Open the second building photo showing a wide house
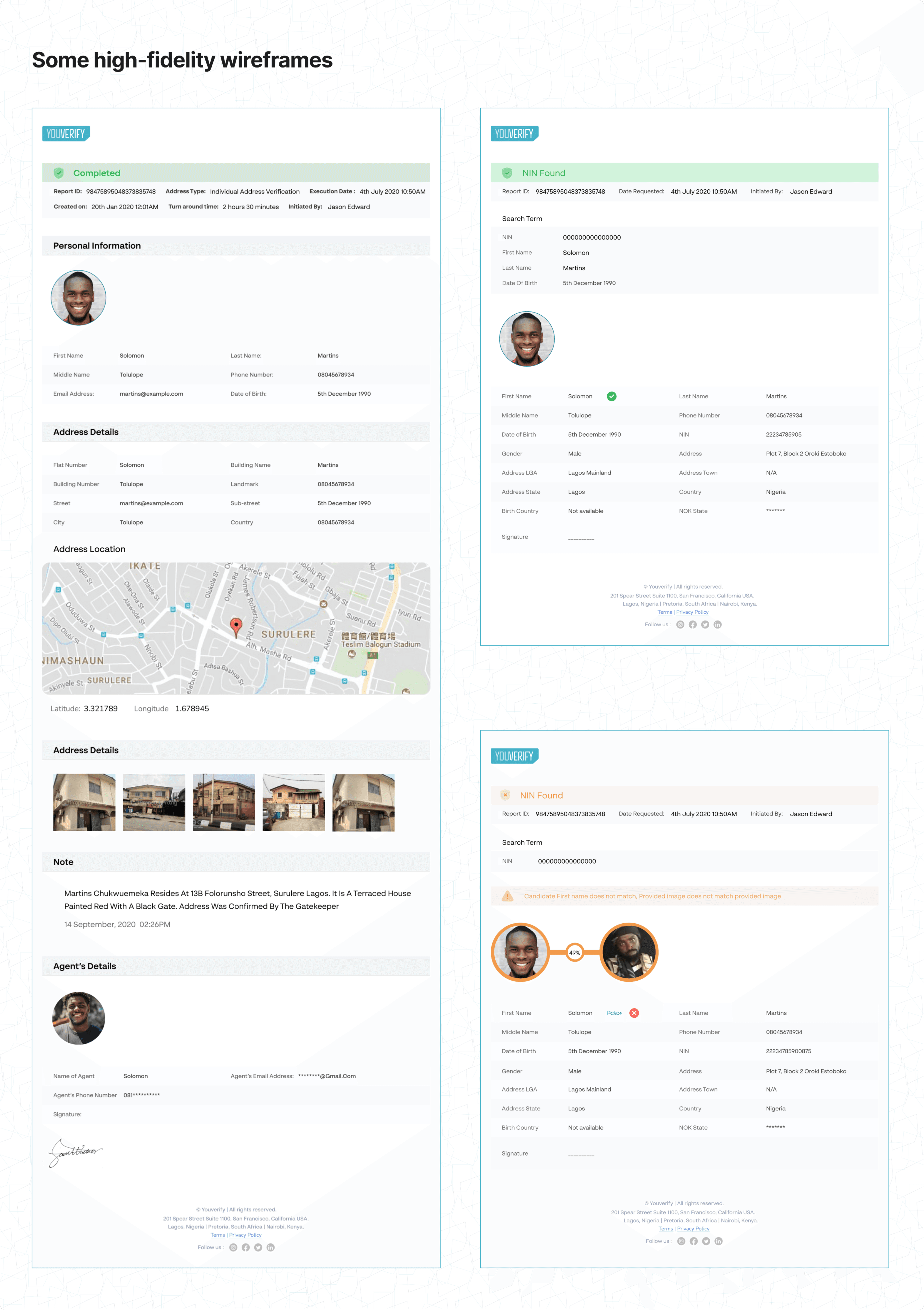The height and width of the screenshot is (1310, 924). point(154,803)
